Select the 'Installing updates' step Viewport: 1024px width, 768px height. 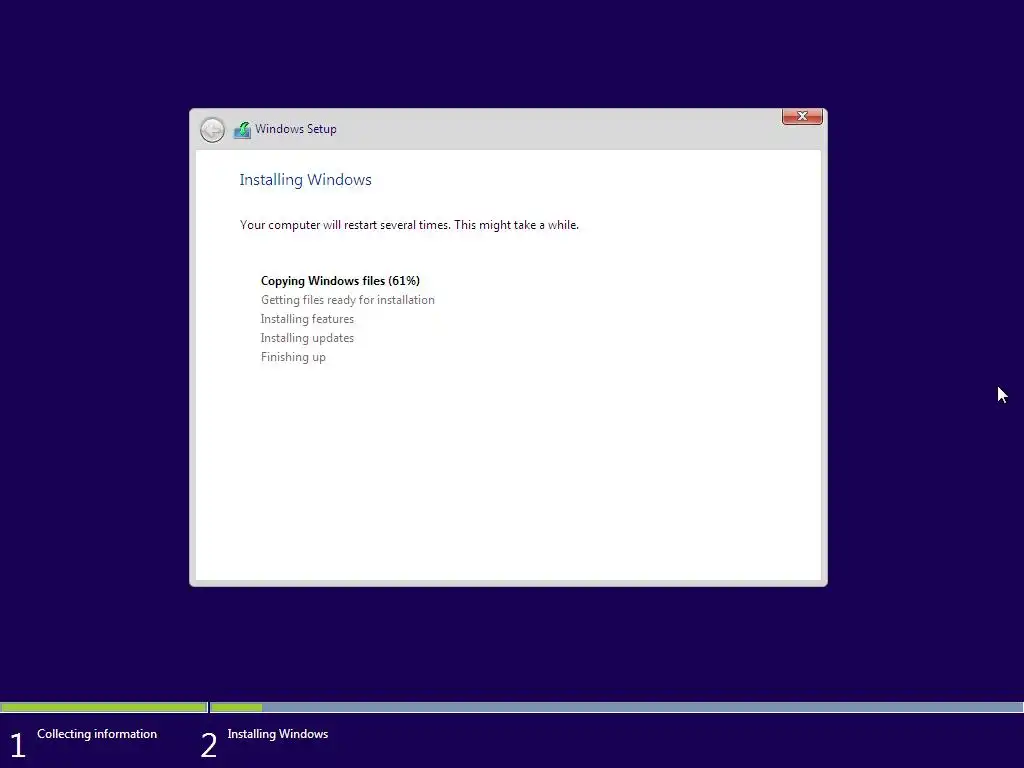(307, 338)
